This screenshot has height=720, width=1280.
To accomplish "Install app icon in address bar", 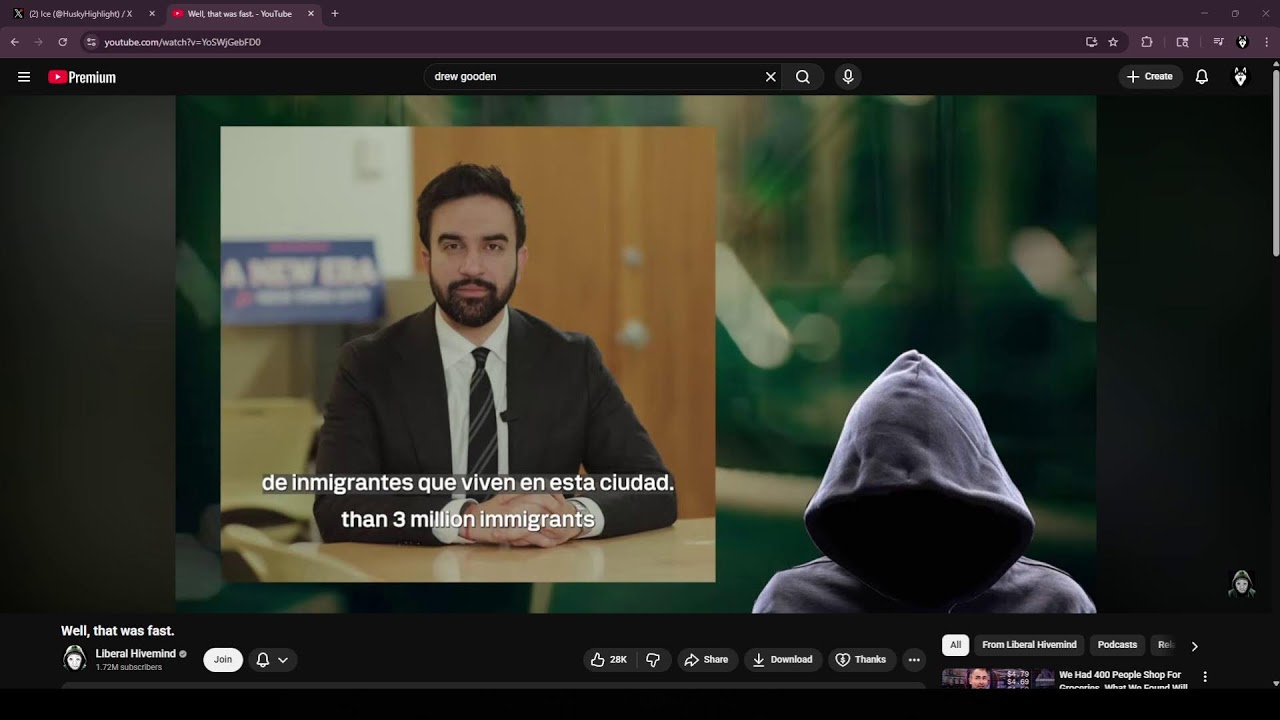I will pyautogui.click(x=1091, y=42).
